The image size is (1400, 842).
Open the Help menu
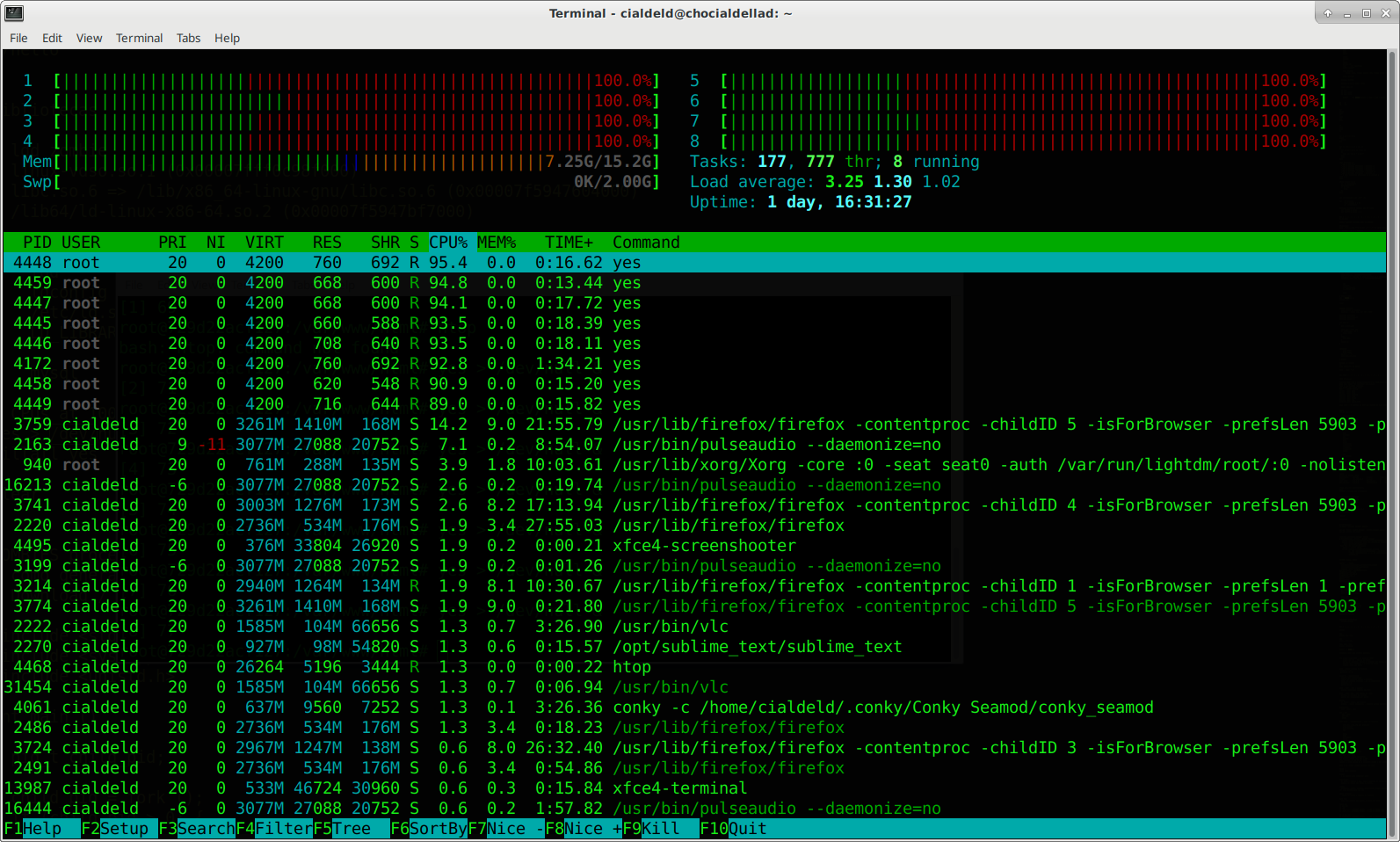point(227,38)
